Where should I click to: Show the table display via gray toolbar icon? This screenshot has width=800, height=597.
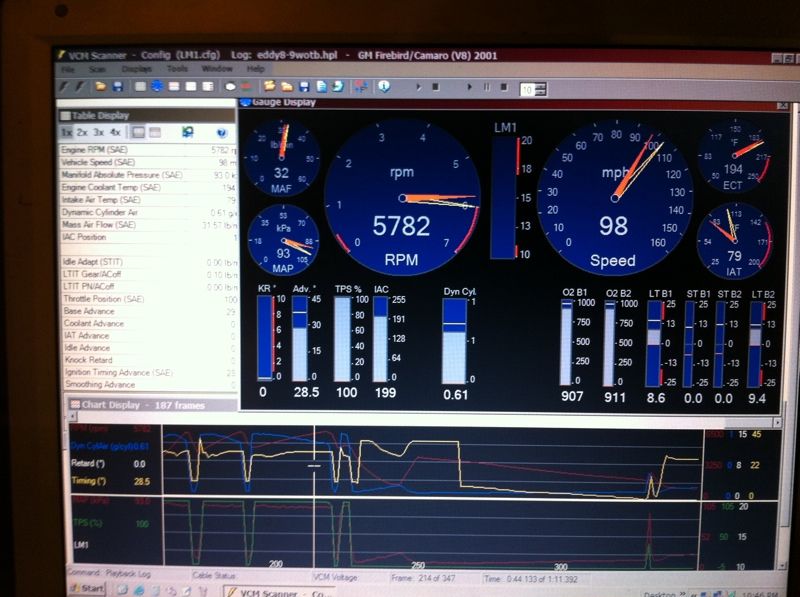[x=140, y=86]
